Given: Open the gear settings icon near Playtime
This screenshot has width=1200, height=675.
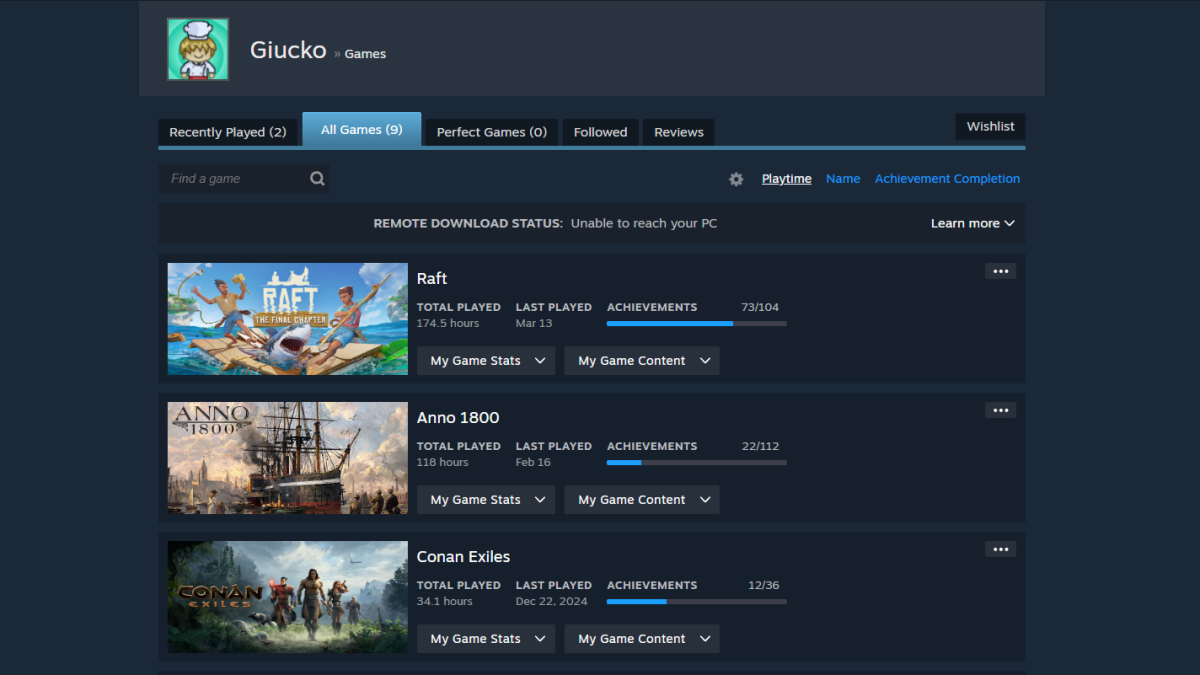Looking at the screenshot, I should [736, 179].
